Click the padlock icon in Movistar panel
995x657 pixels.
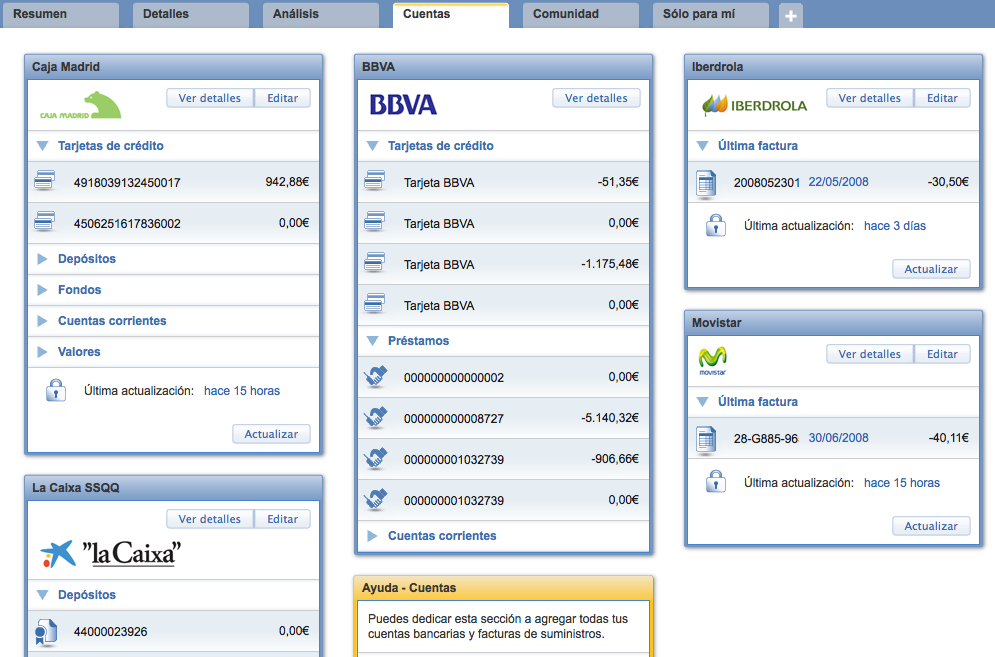[715, 482]
